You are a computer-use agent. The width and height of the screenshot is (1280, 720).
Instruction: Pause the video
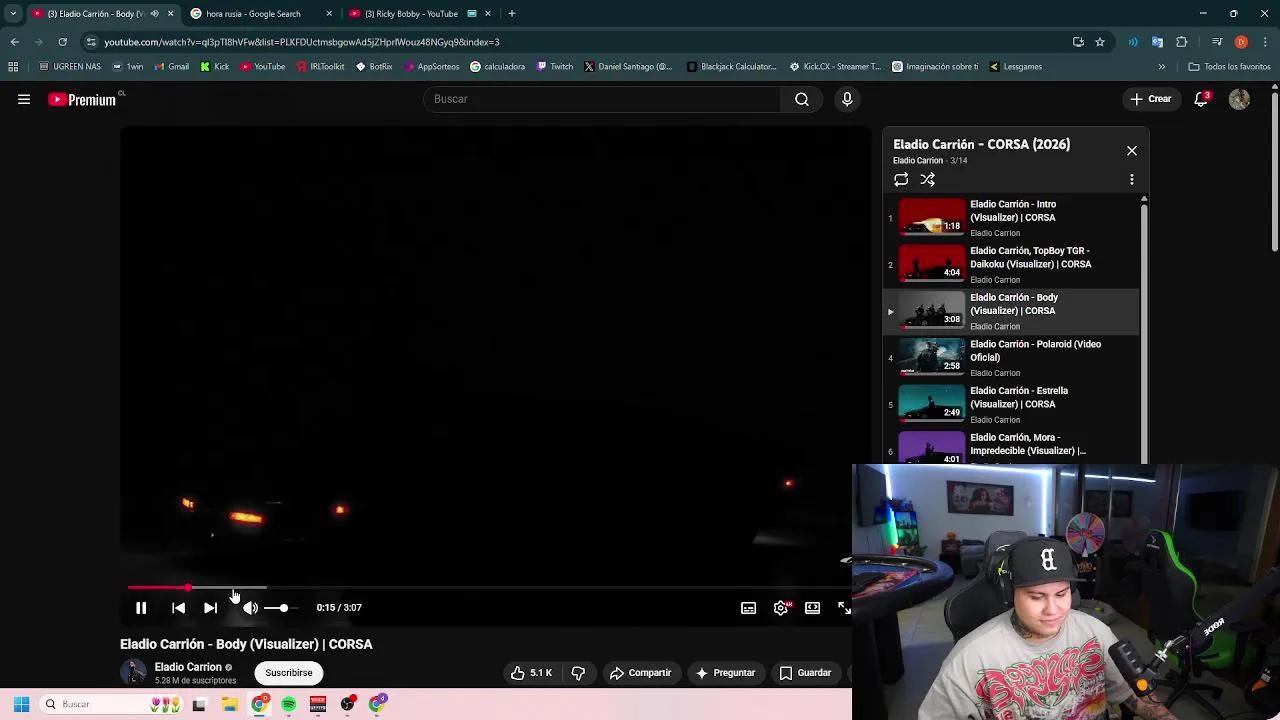tap(141, 608)
